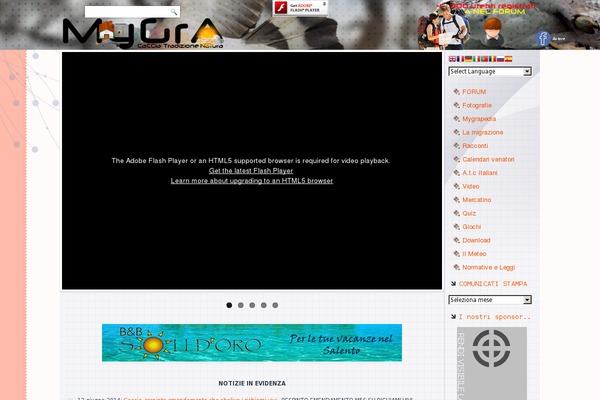Viewport: 600px width, 400px height.
Task: Click the arrow icon beside COMUNICATI STAMPA
Action: (x=453, y=284)
